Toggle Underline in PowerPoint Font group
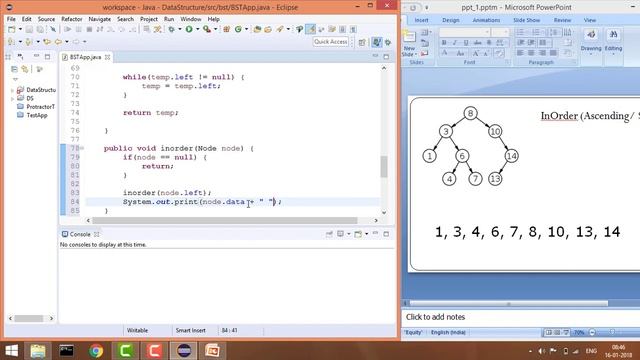This screenshot has height=360, width=640. (x=466, y=42)
